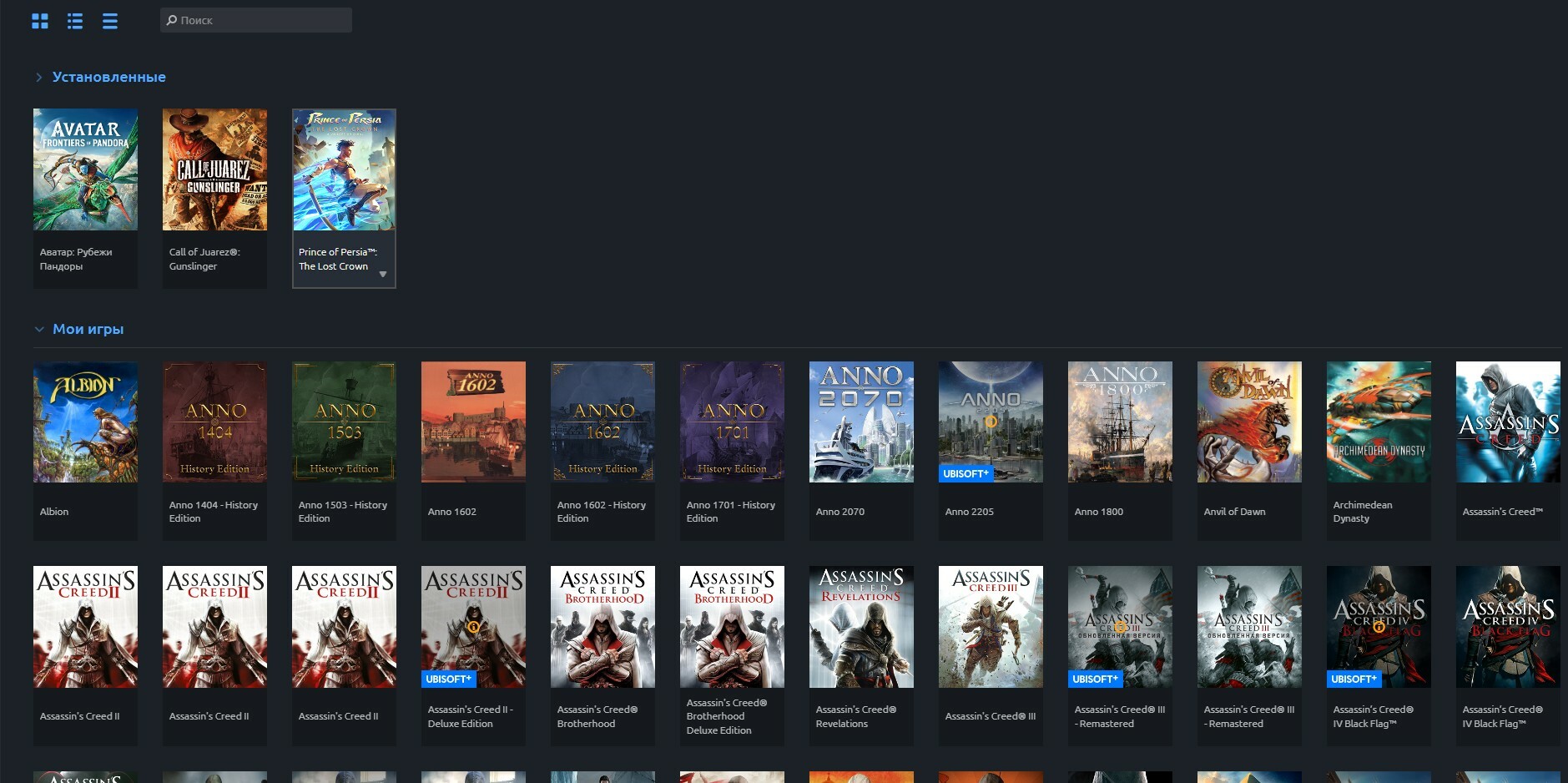
Task: Click Ubisoft+ badge on Anno 2205
Action: (966, 473)
